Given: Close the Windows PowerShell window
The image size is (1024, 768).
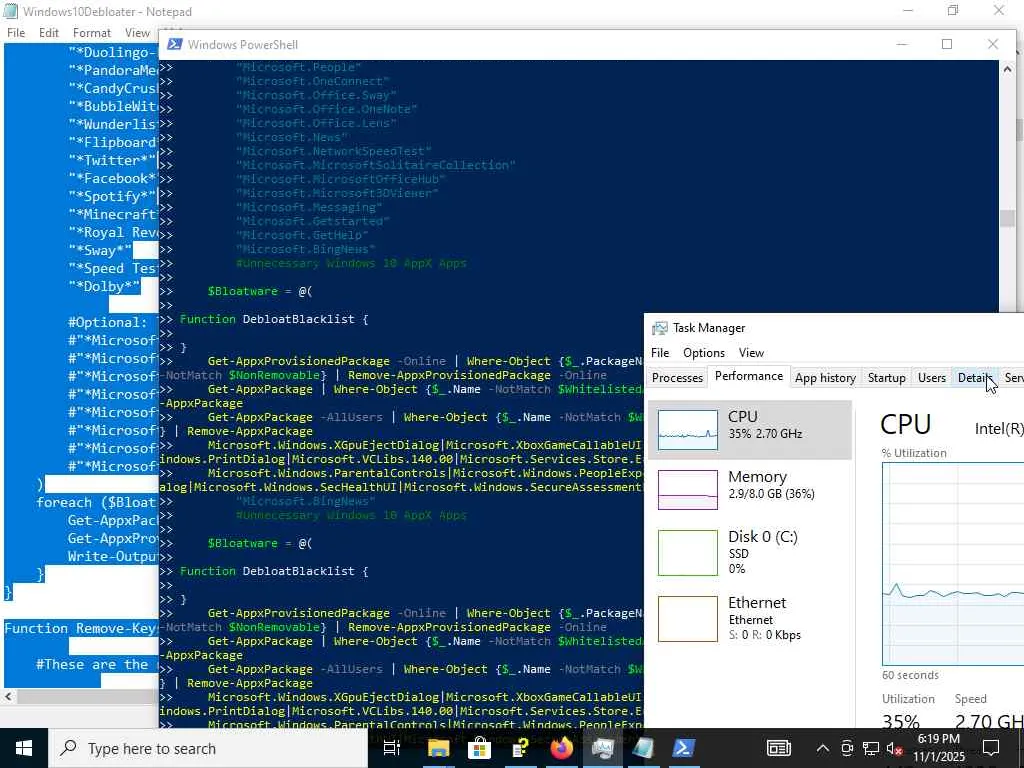Looking at the screenshot, I should point(993,44).
